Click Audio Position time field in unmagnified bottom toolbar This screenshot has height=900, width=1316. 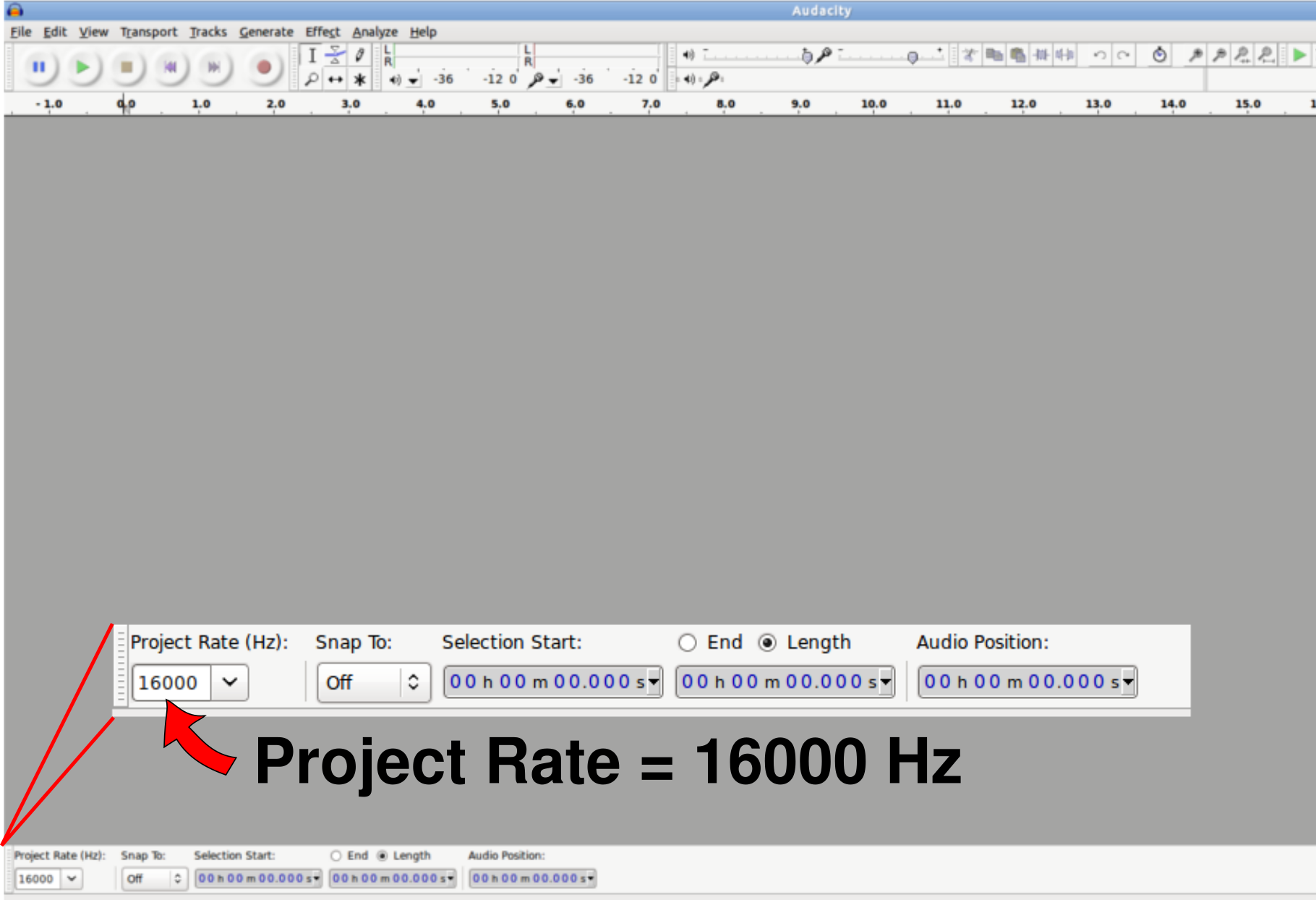pos(532,878)
